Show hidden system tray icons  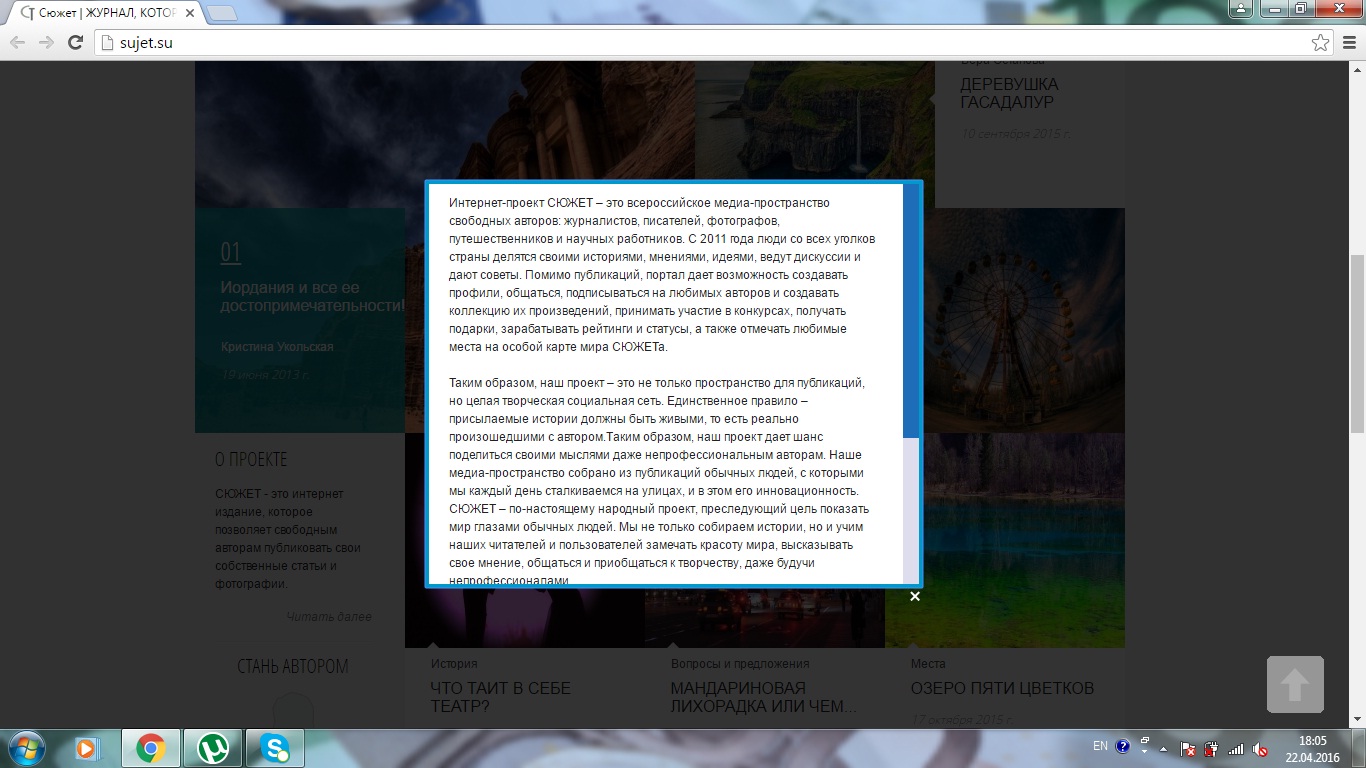pyautogui.click(x=1163, y=747)
